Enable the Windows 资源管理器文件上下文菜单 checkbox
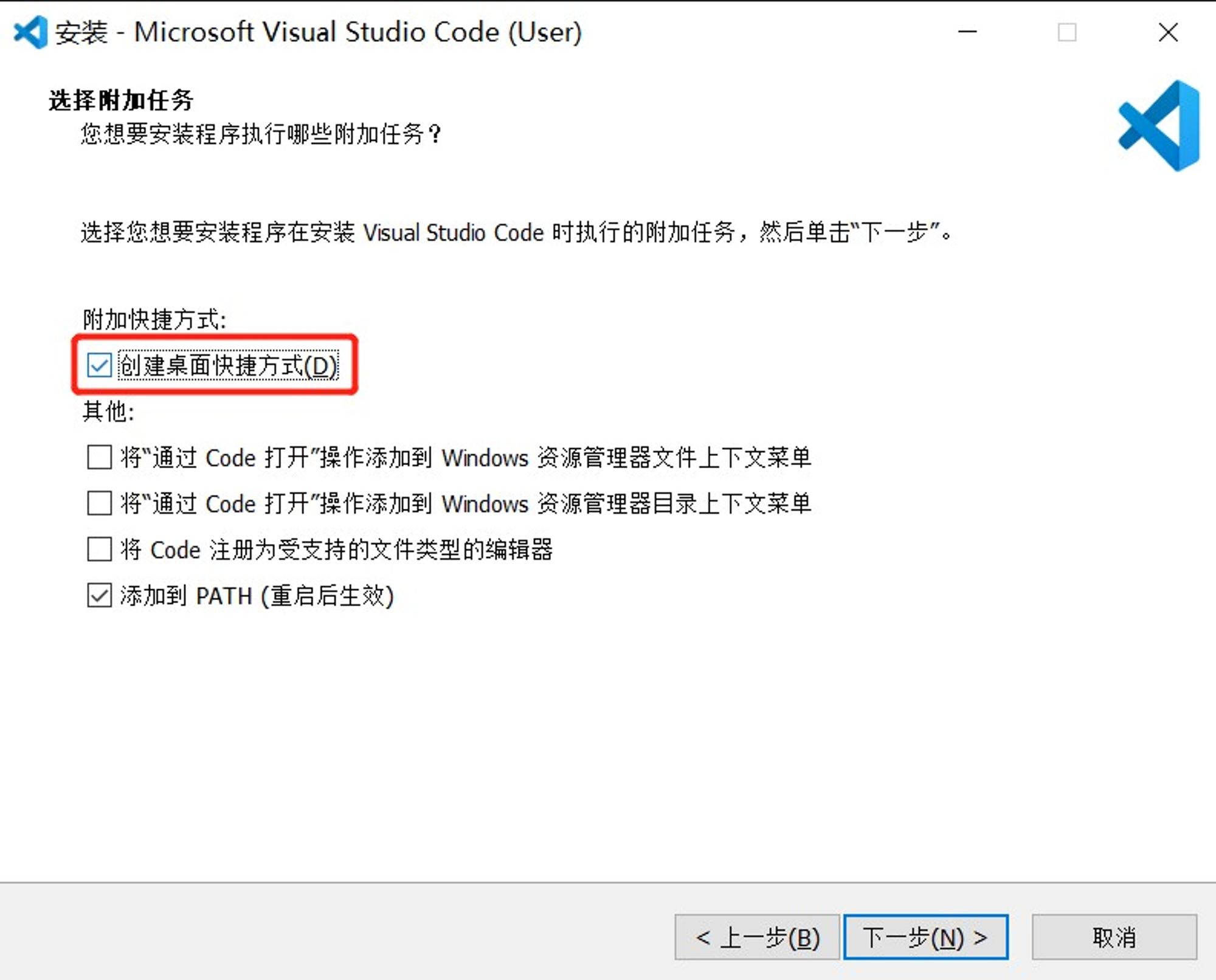Screen dimensions: 1216x980 (x=99, y=457)
